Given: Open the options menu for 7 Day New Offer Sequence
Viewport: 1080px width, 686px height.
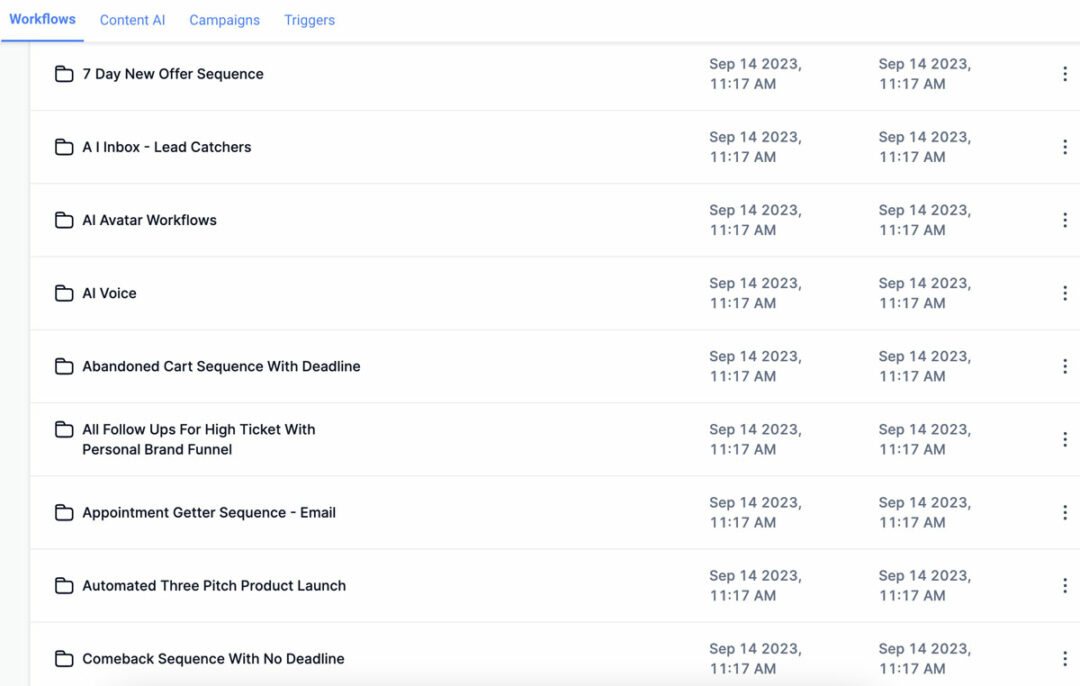Looking at the screenshot, I should pos(1064,74).
